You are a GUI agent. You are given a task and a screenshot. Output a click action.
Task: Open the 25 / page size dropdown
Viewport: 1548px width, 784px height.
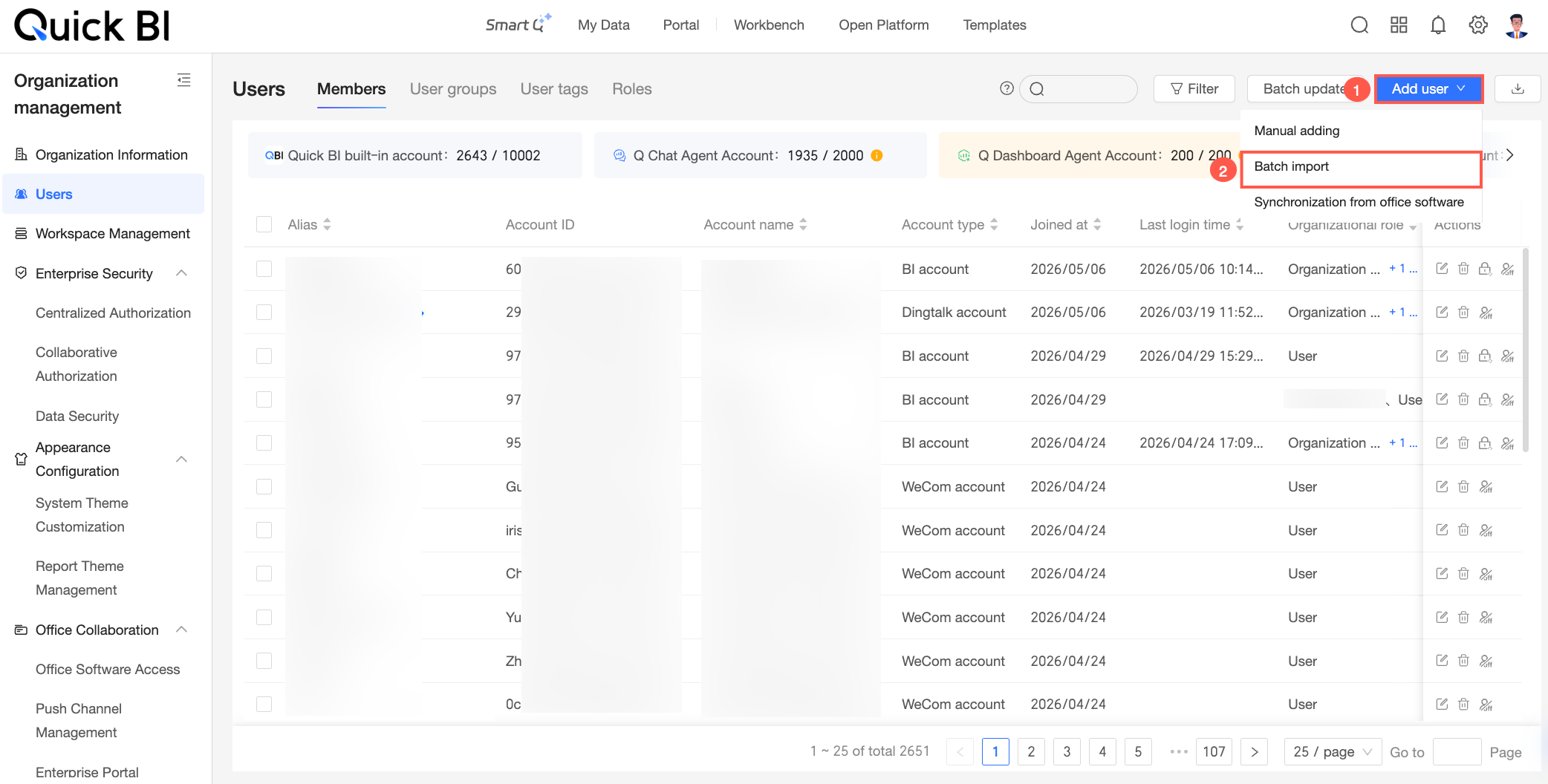coord(1333,752)
